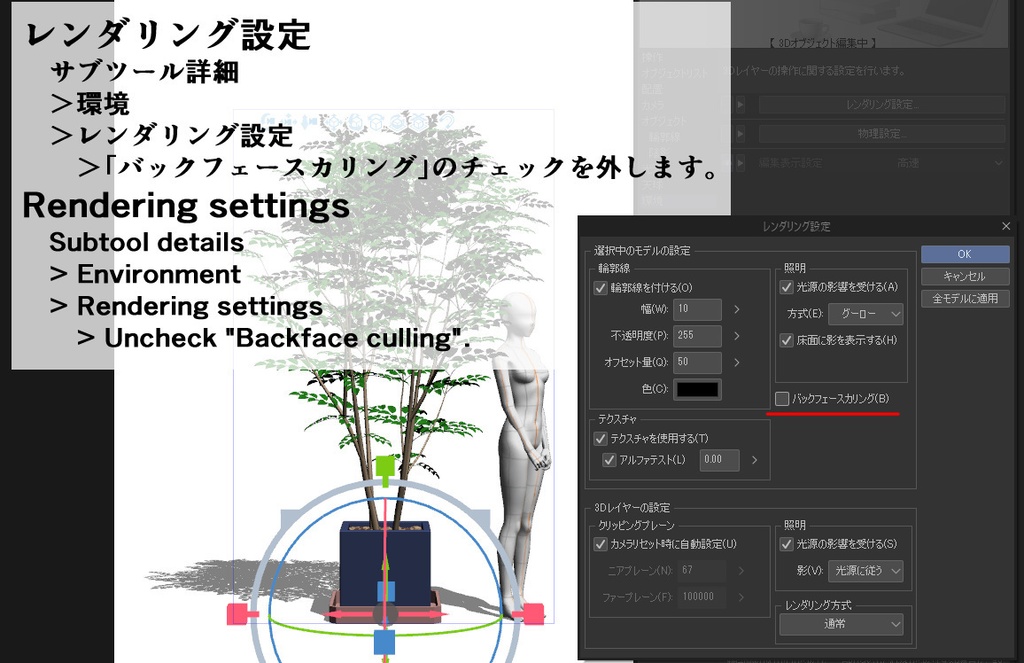The height and width of the screenshot is (663, 1024).
Task: Uncheck 床面に影を表示する(H) shadow option
Action: [x=789, y=341]
